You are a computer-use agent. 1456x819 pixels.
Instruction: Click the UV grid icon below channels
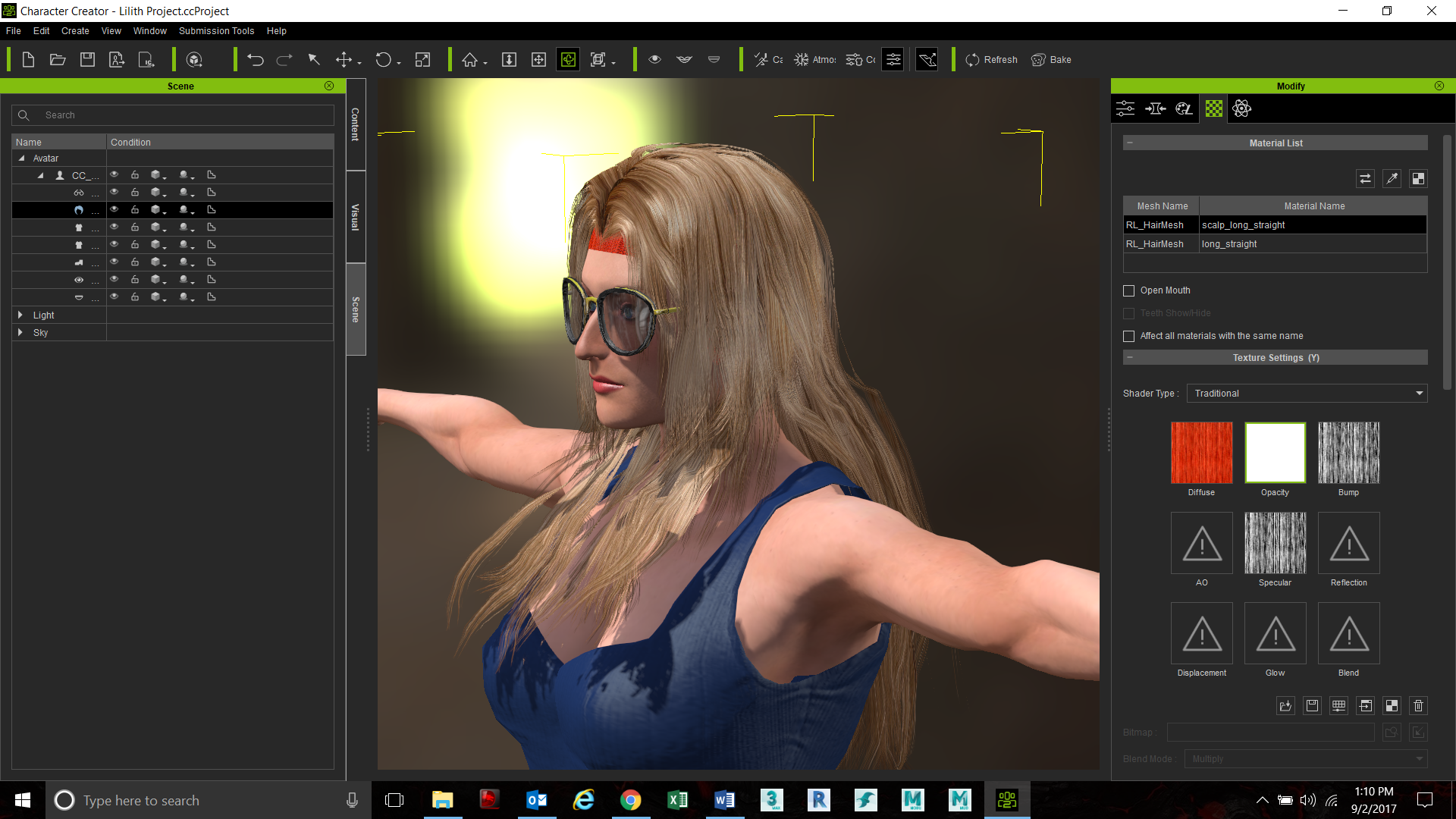point(1338,706)
